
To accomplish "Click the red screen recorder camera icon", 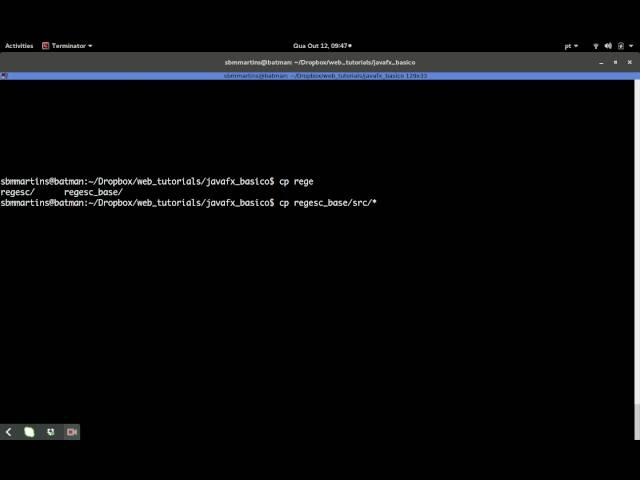I will [x=72, y=432].
